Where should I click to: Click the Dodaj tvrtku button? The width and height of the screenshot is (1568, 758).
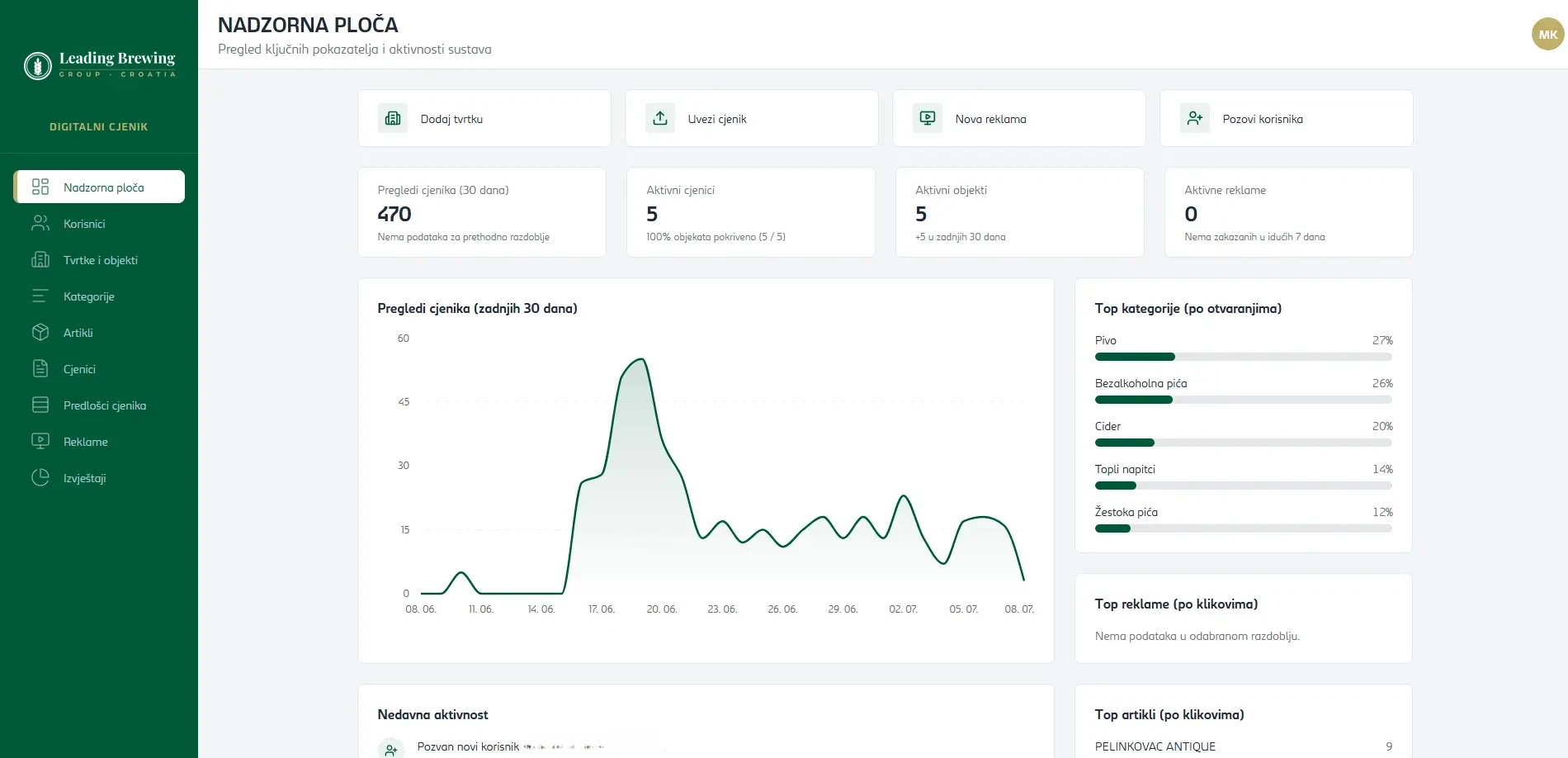click(484, 118)
